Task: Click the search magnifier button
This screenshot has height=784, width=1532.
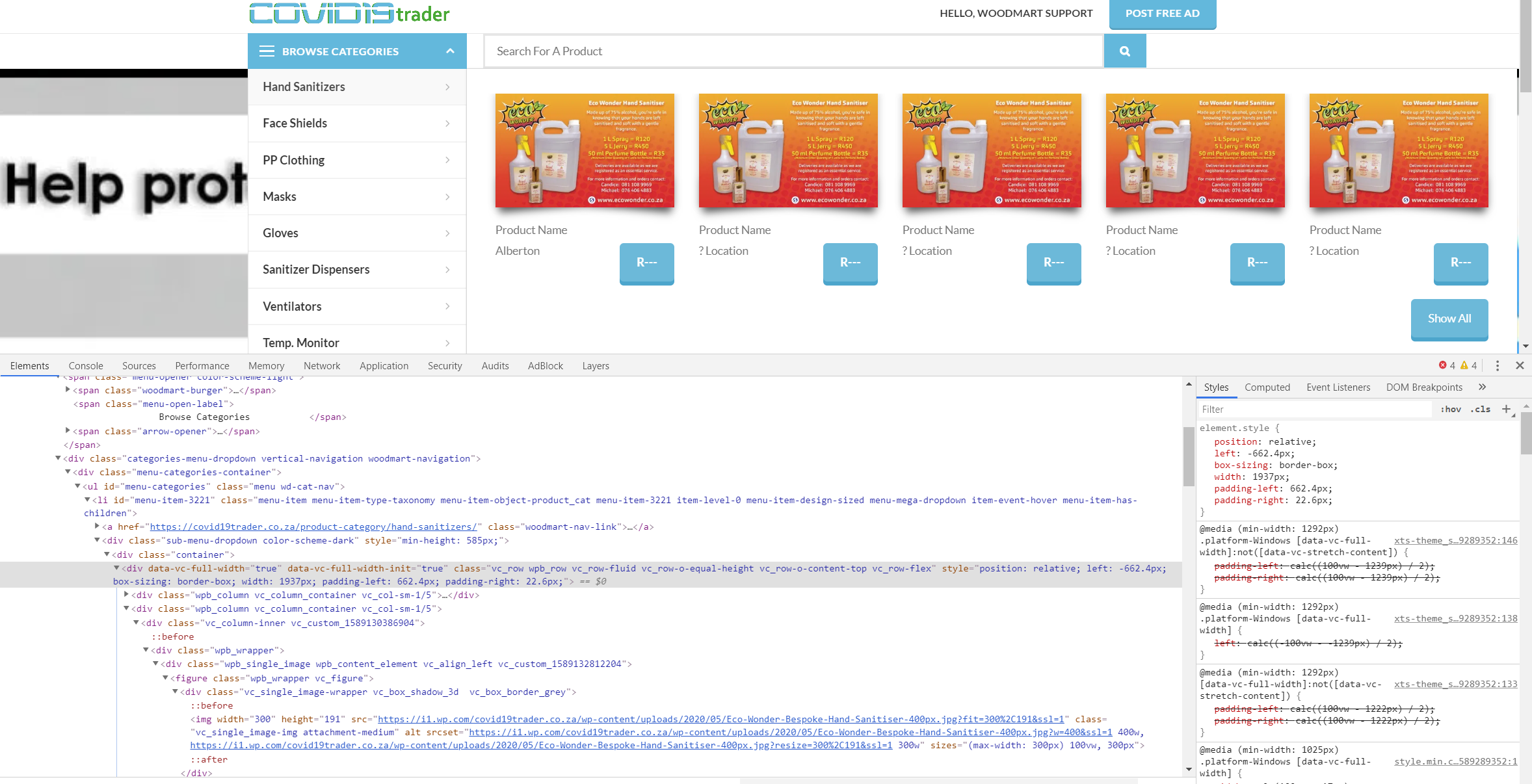Action: tap(1124, 51)
